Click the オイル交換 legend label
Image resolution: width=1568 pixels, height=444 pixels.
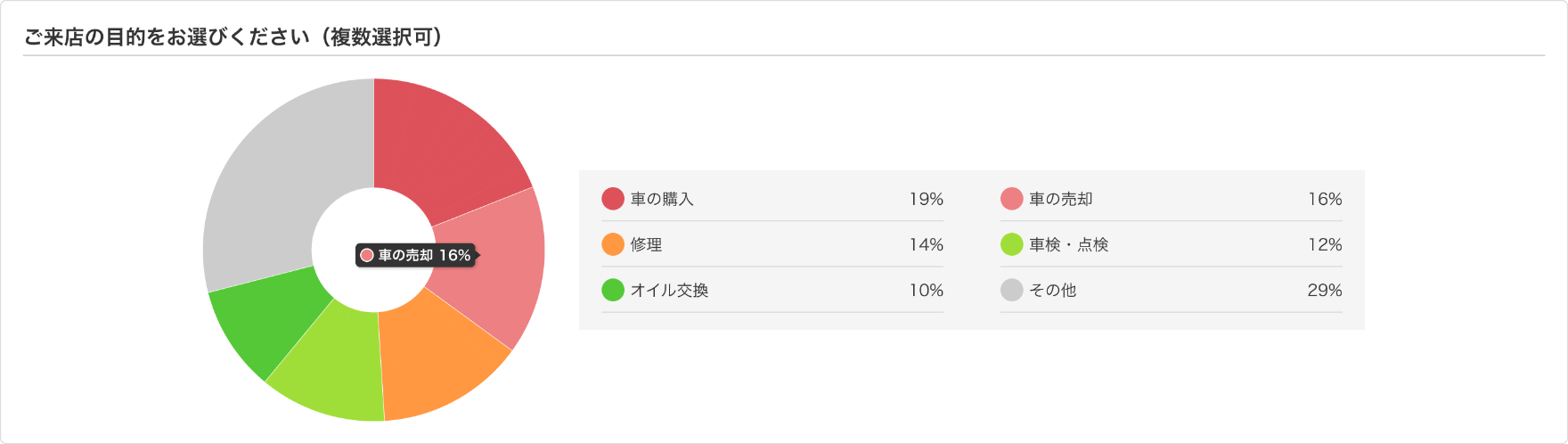click(669, 290)
